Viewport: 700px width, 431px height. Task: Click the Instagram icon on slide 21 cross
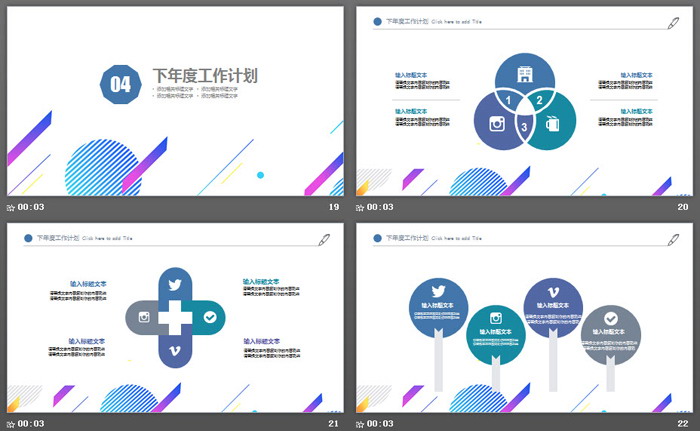click(144, 317)
